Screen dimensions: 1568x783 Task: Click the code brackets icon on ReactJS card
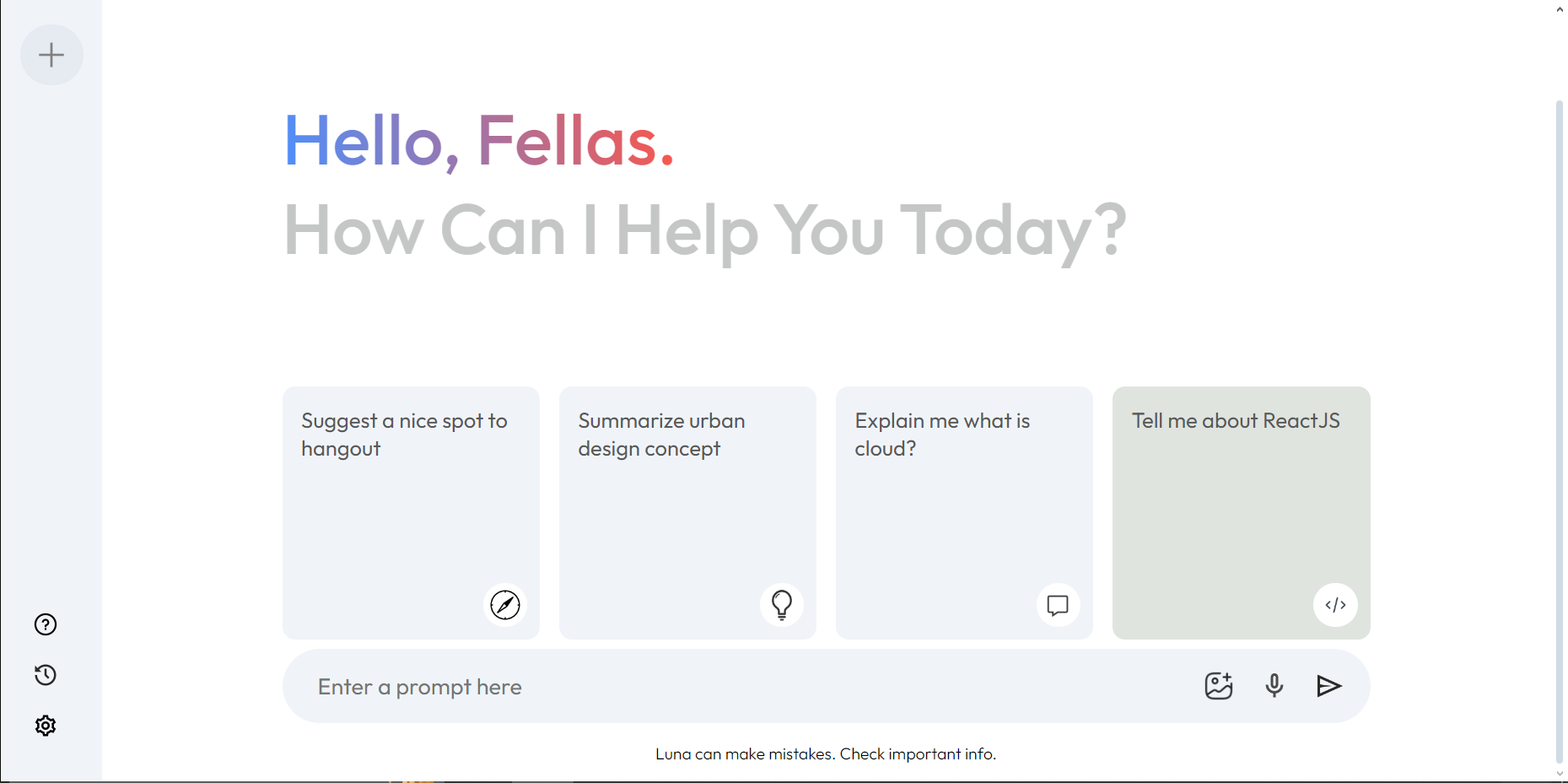click(x=1335, y=605)
